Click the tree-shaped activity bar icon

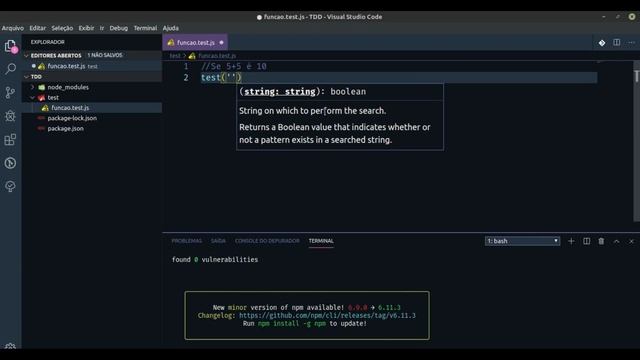[11, 187]
